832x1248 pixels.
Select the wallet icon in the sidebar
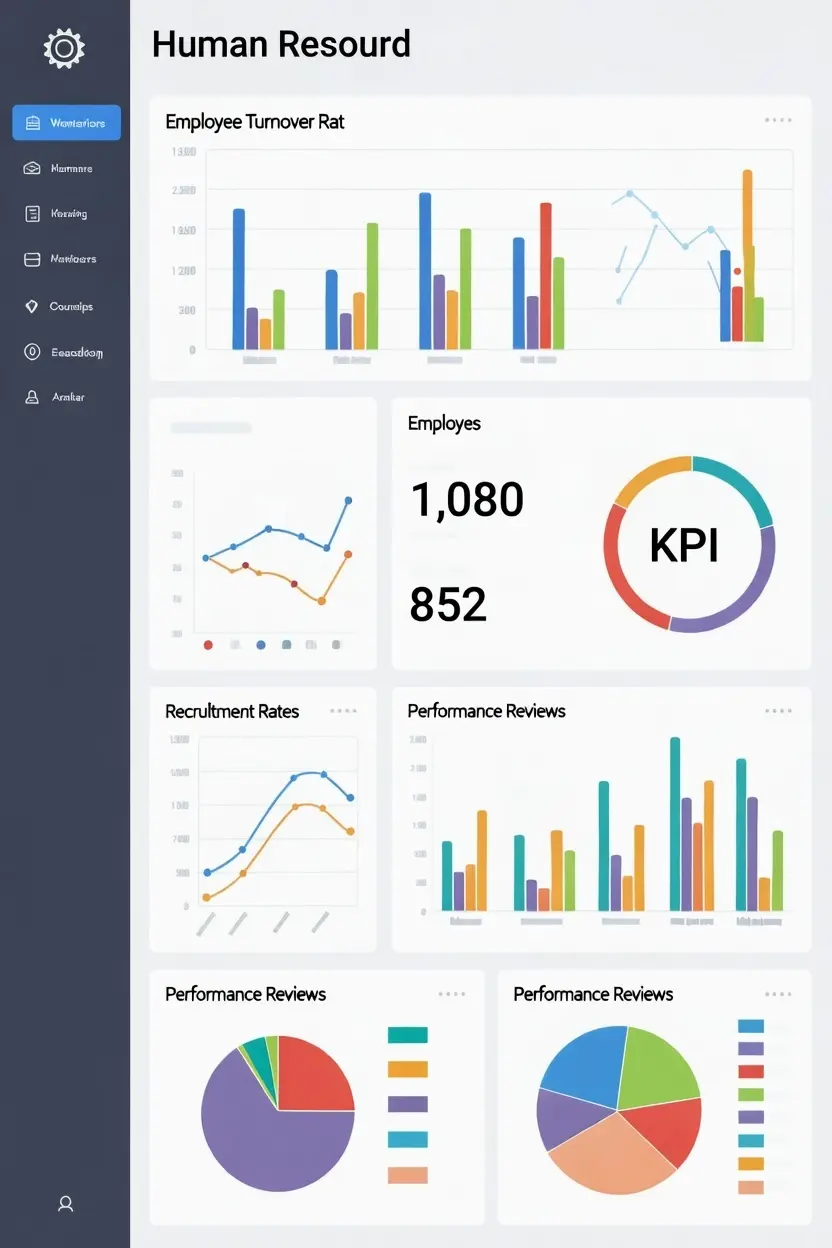coord(33,259)
